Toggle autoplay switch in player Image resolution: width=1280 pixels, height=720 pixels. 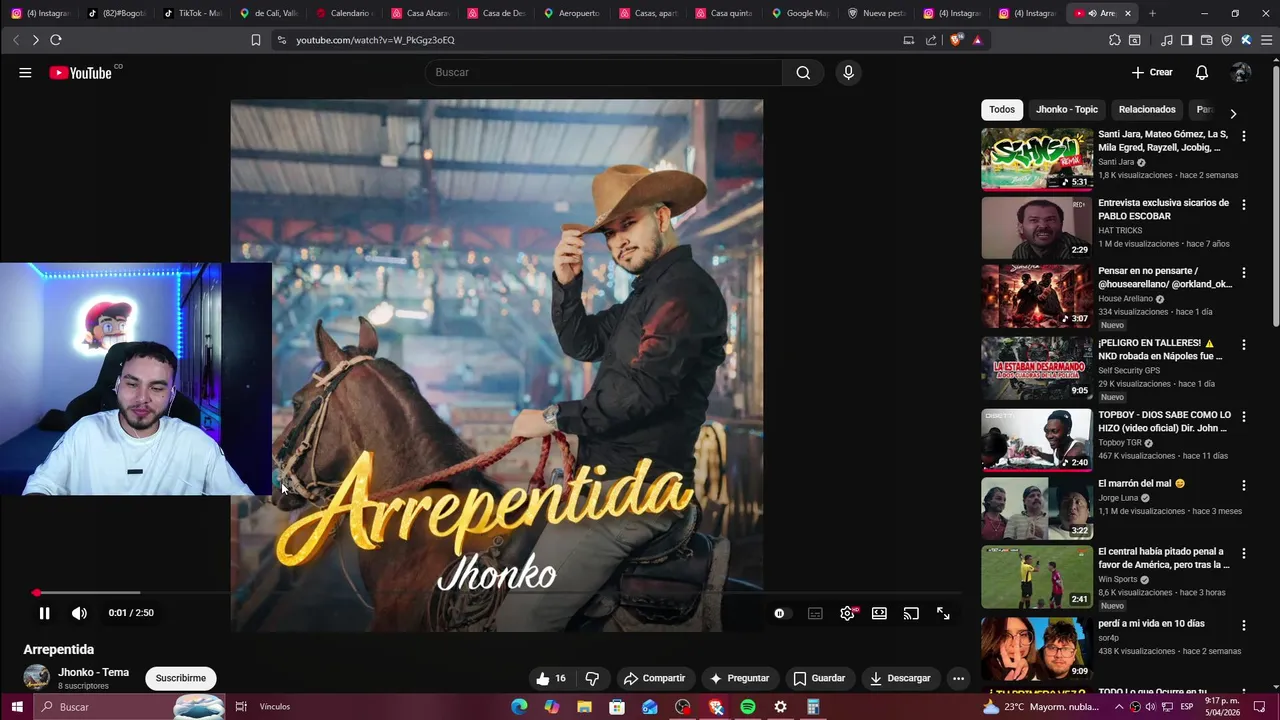(x=780, y=613)
